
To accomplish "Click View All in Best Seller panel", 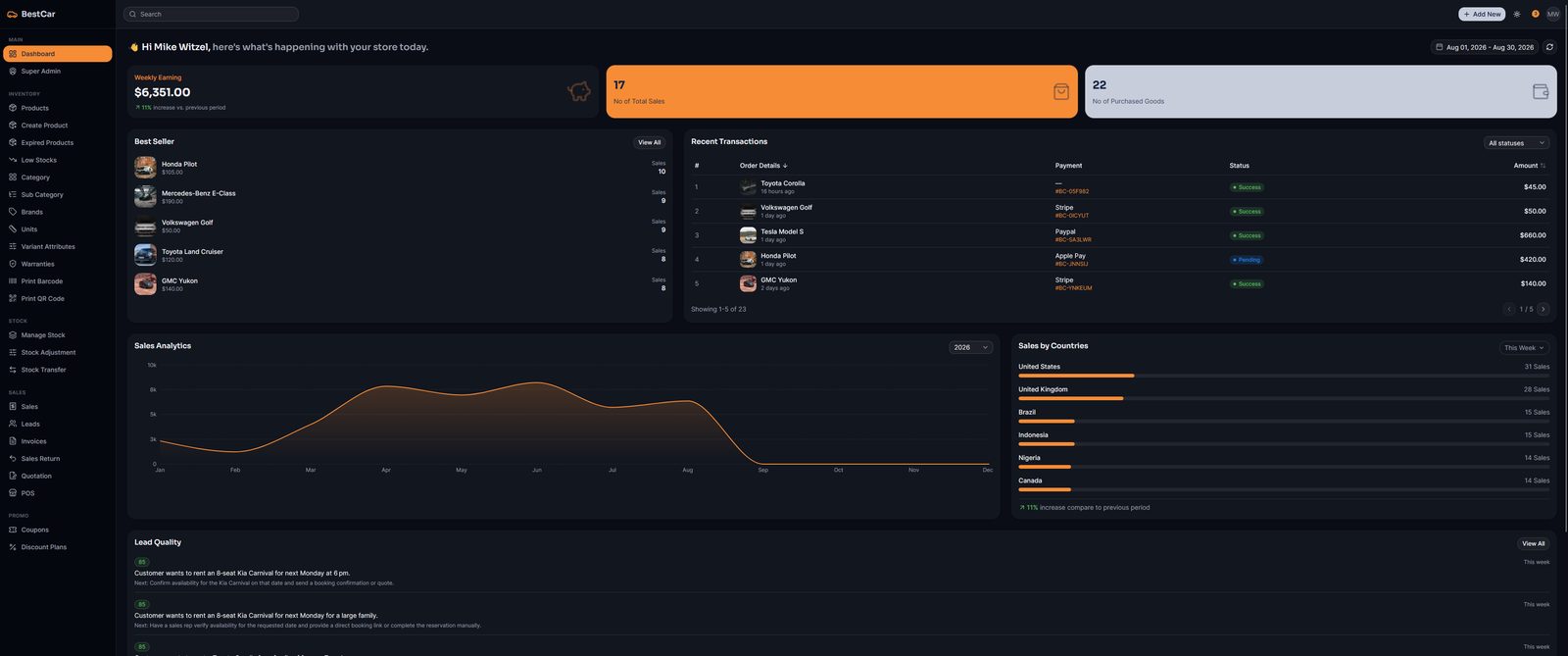I will 650,142.
